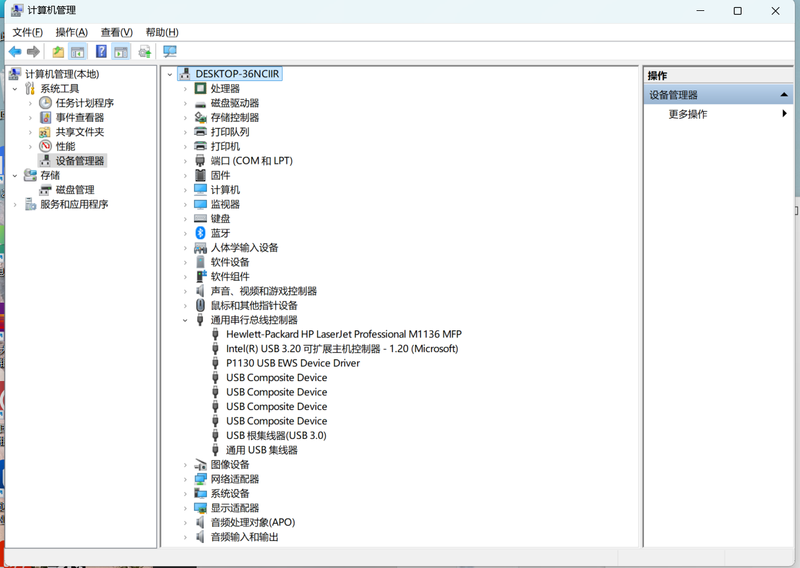The image size is (800, 568).
Task: Expand the 网络适配器 category
Action: pyautogui.click(x=186, y=479)
